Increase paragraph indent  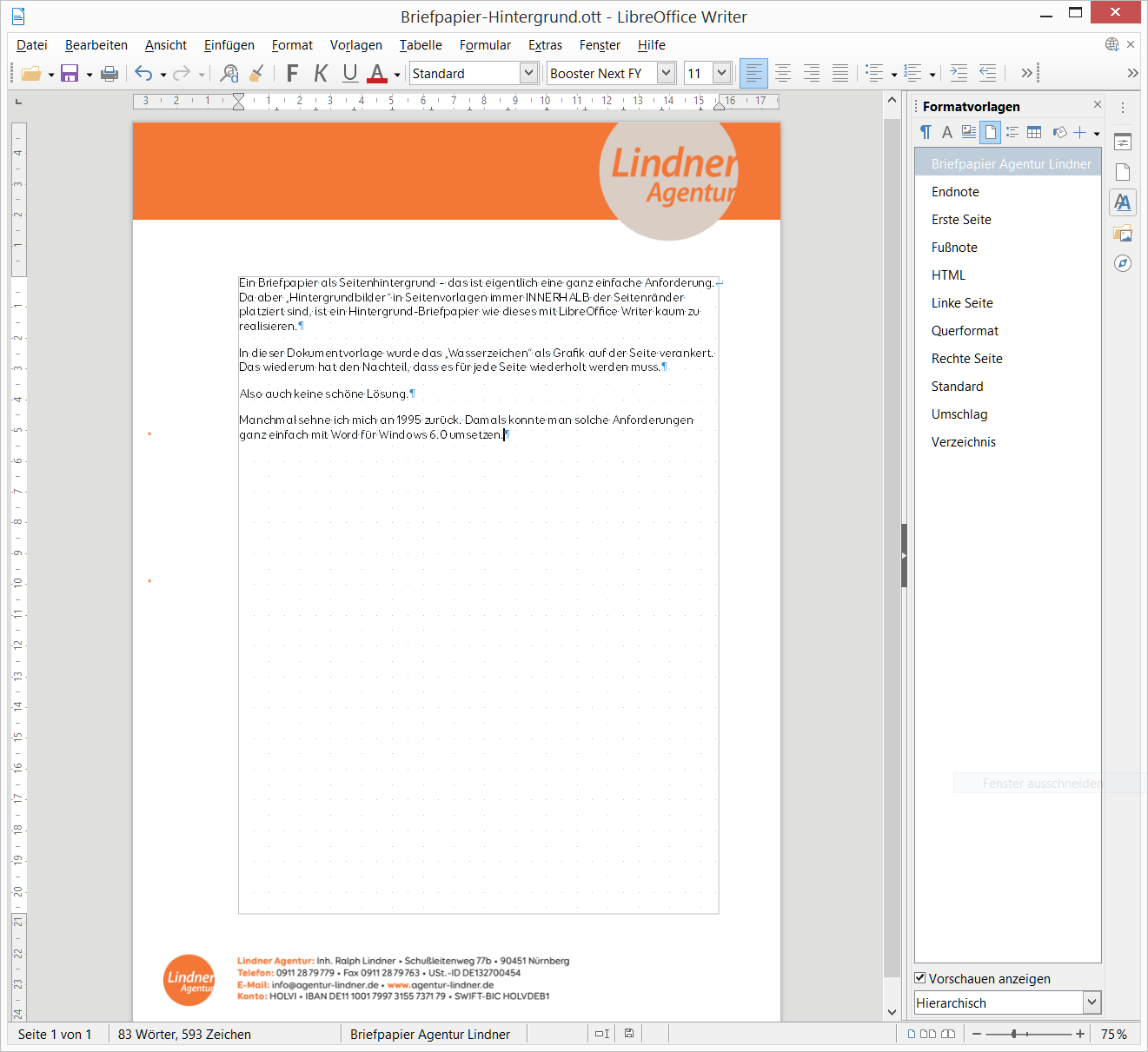tap(959, 74)
